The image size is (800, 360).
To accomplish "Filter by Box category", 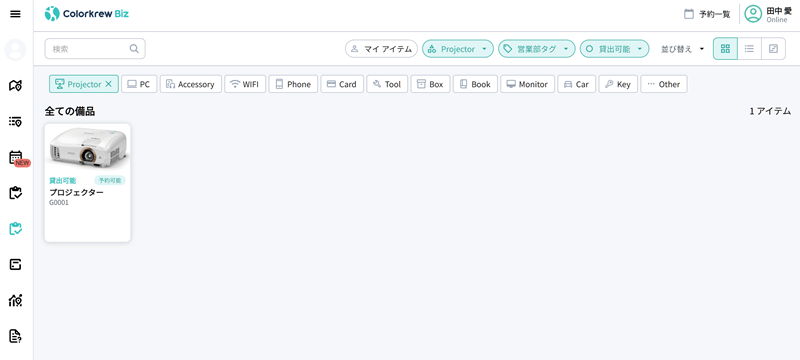I will (431, 84).
